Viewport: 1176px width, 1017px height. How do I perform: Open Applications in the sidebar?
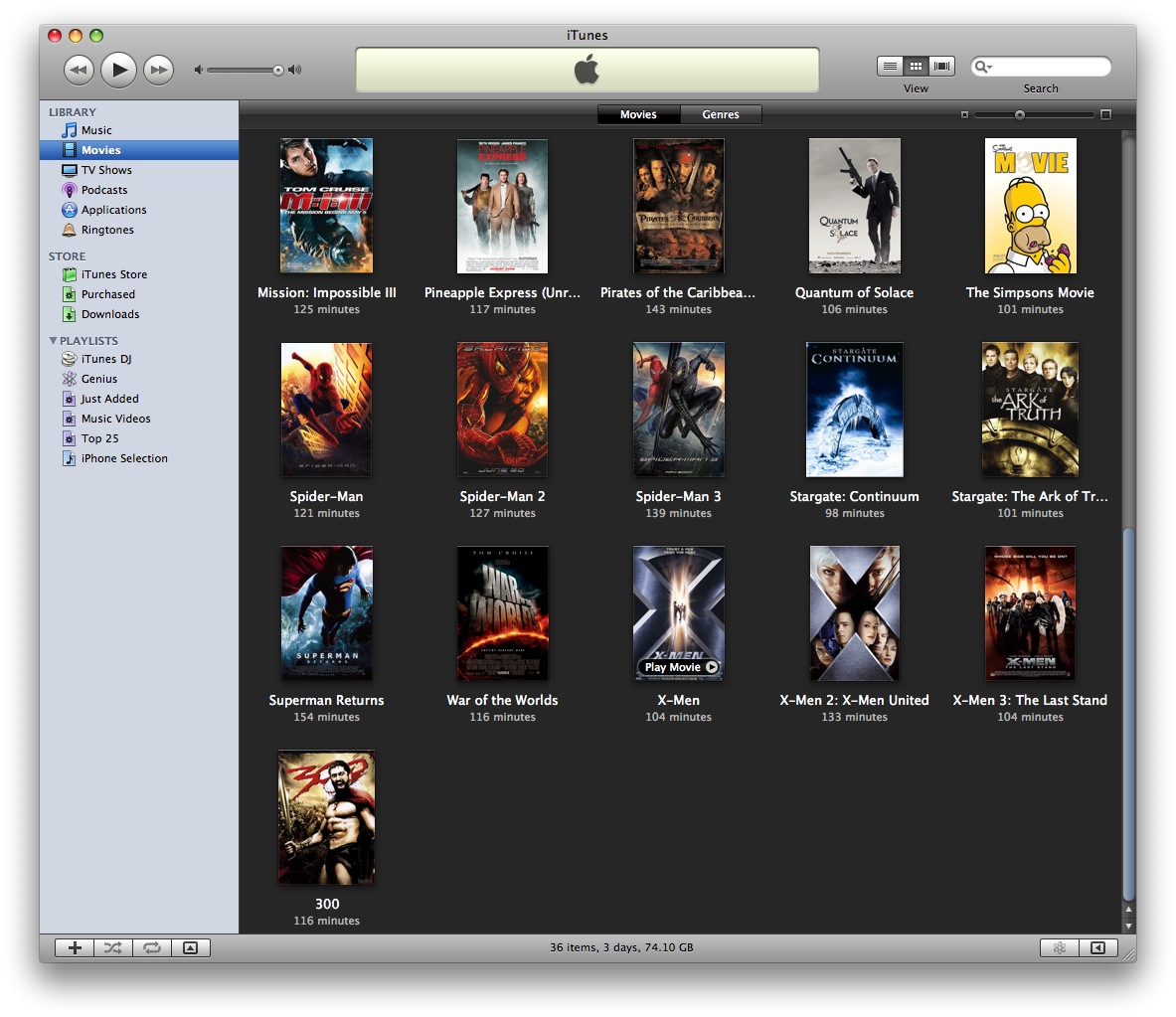(x=139, y=210)
